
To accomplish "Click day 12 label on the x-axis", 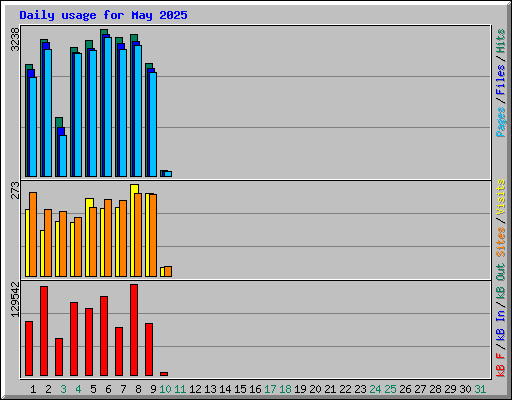I will 195,389.
